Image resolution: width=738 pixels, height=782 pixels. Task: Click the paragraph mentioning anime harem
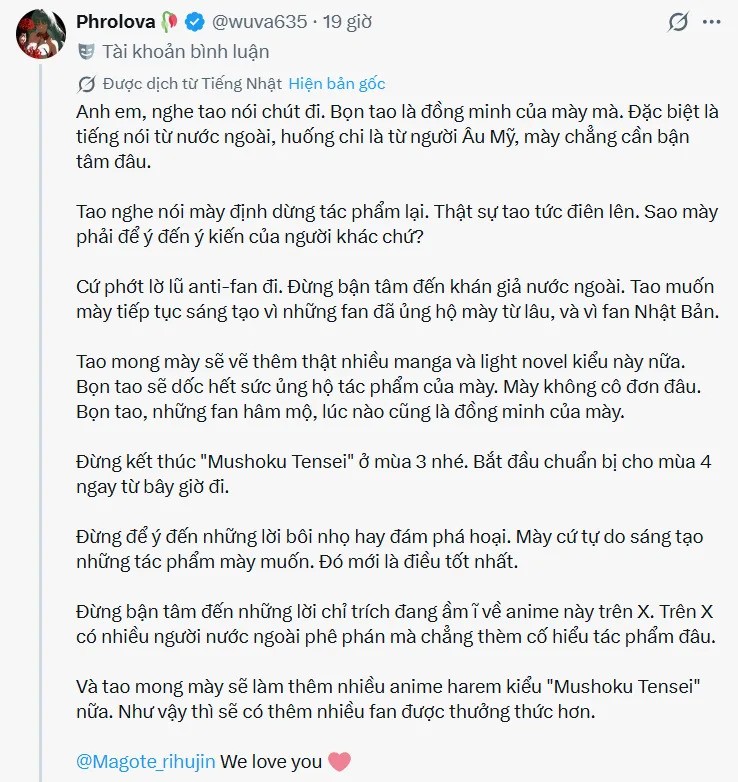388,699
